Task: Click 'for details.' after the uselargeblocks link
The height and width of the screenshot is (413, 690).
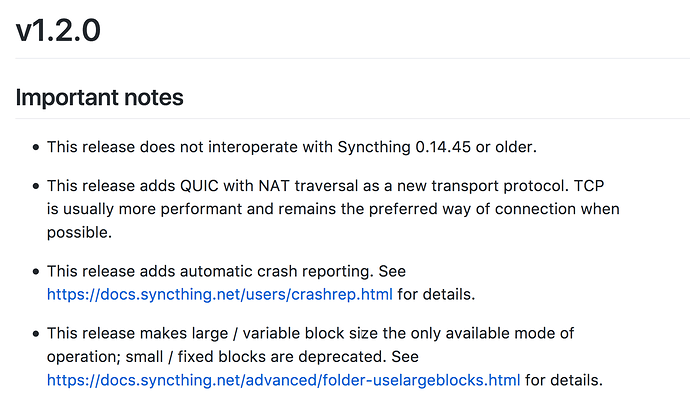Action: 564,380
